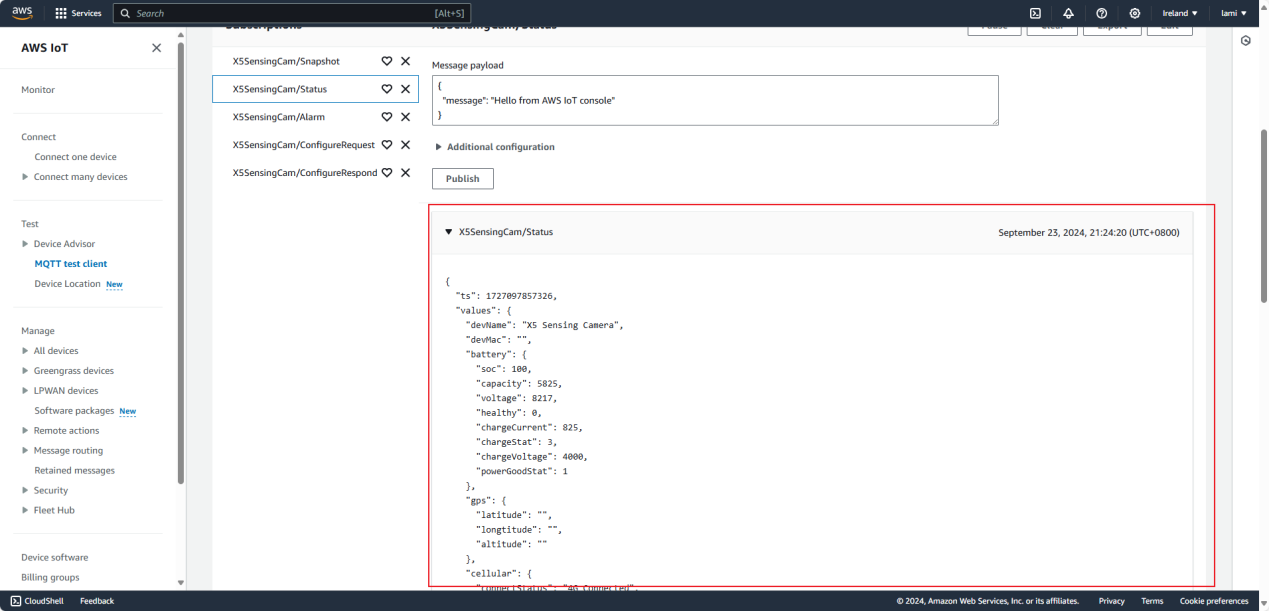1269x611 pixels.
Task: Remove the X5SensingCam/ConfigureRespond subscription
Action: (405, 173)
